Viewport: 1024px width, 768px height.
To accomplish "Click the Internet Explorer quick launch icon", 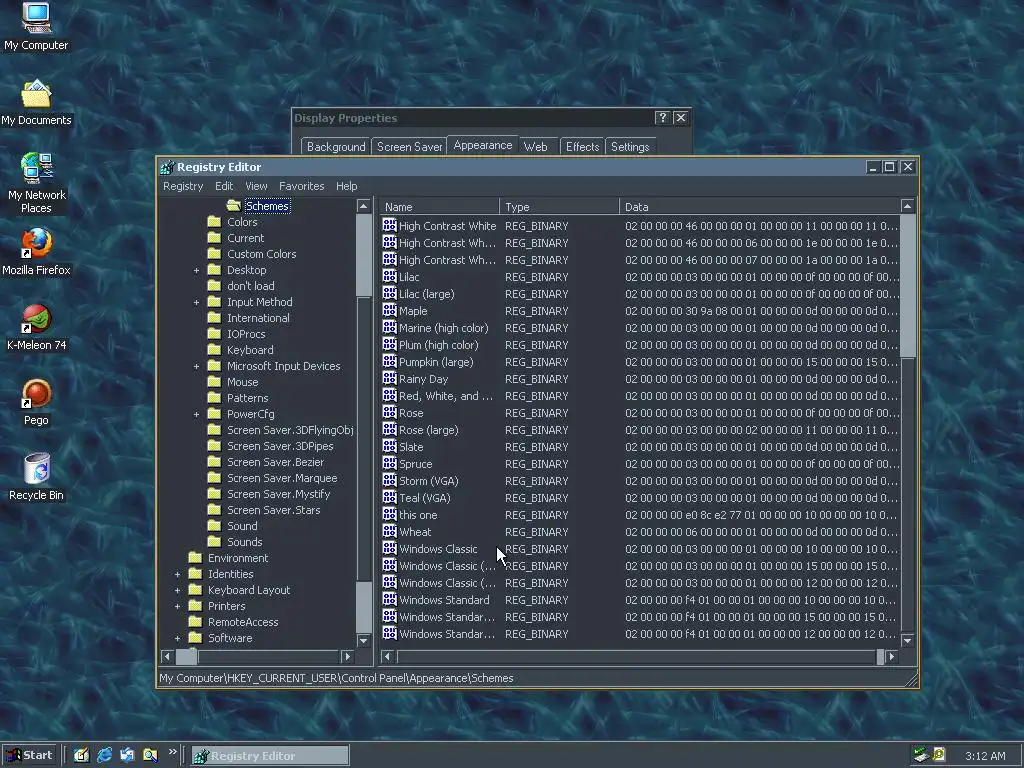I will click(x=104, y=755).
